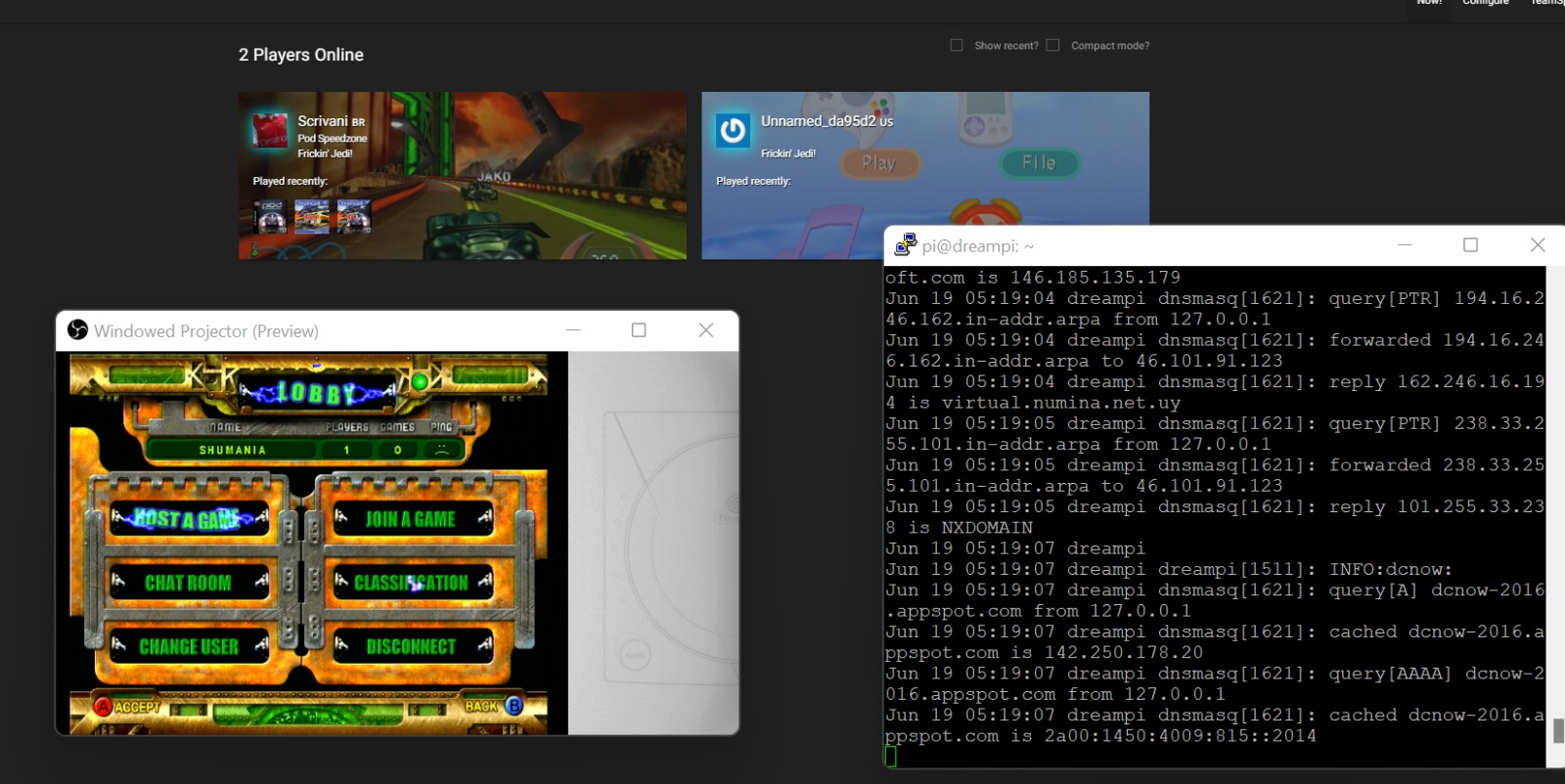Viewport: 1565px width, 784px height.
Task: Minimize the pi@dreampi terminal window
Action: 1406,244
